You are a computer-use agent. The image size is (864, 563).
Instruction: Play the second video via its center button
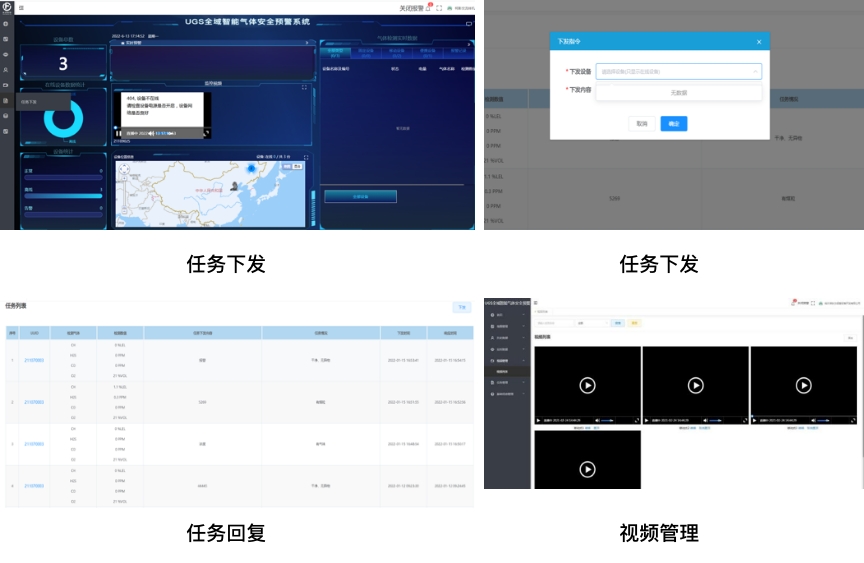(695, 386)
